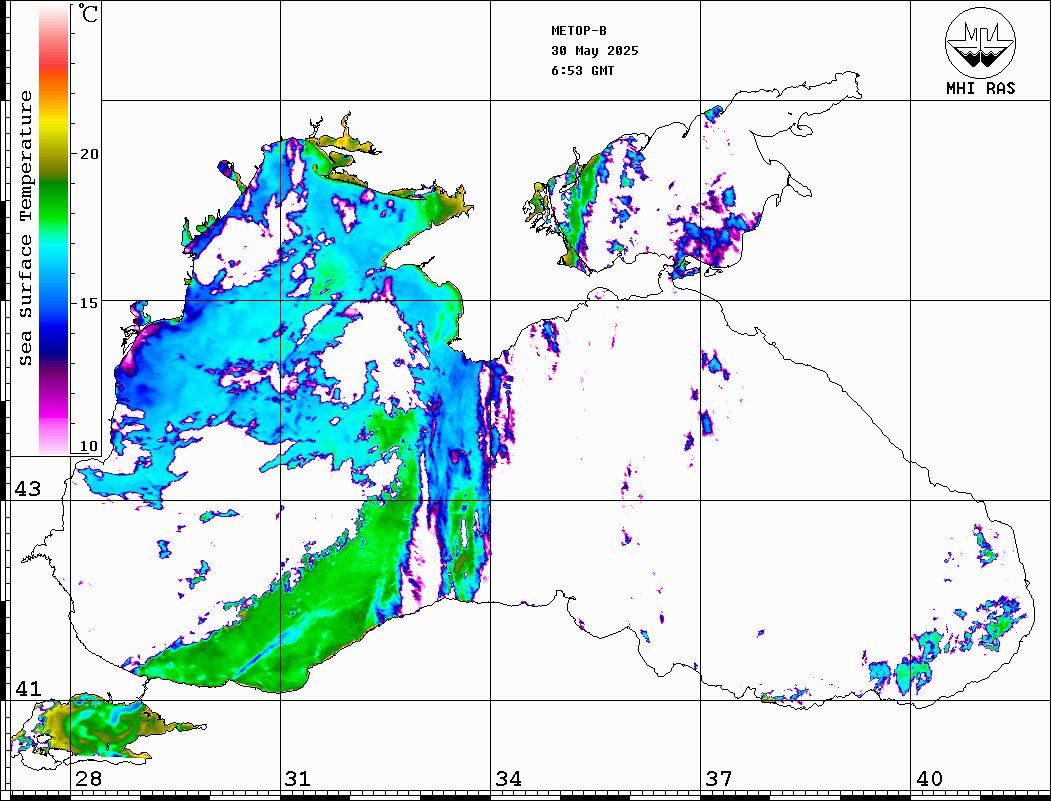Click the 'METOP-B' satellite name

click(x=578, y=31)
